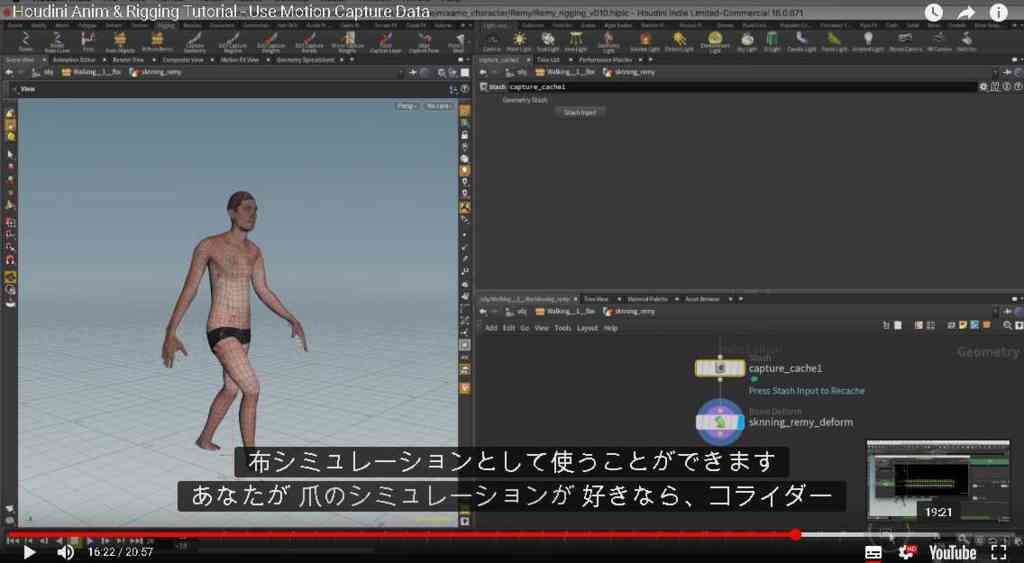The image size is (1024, 563).
Task: Open the network editor Edit menu
Action: pos(509,328)
